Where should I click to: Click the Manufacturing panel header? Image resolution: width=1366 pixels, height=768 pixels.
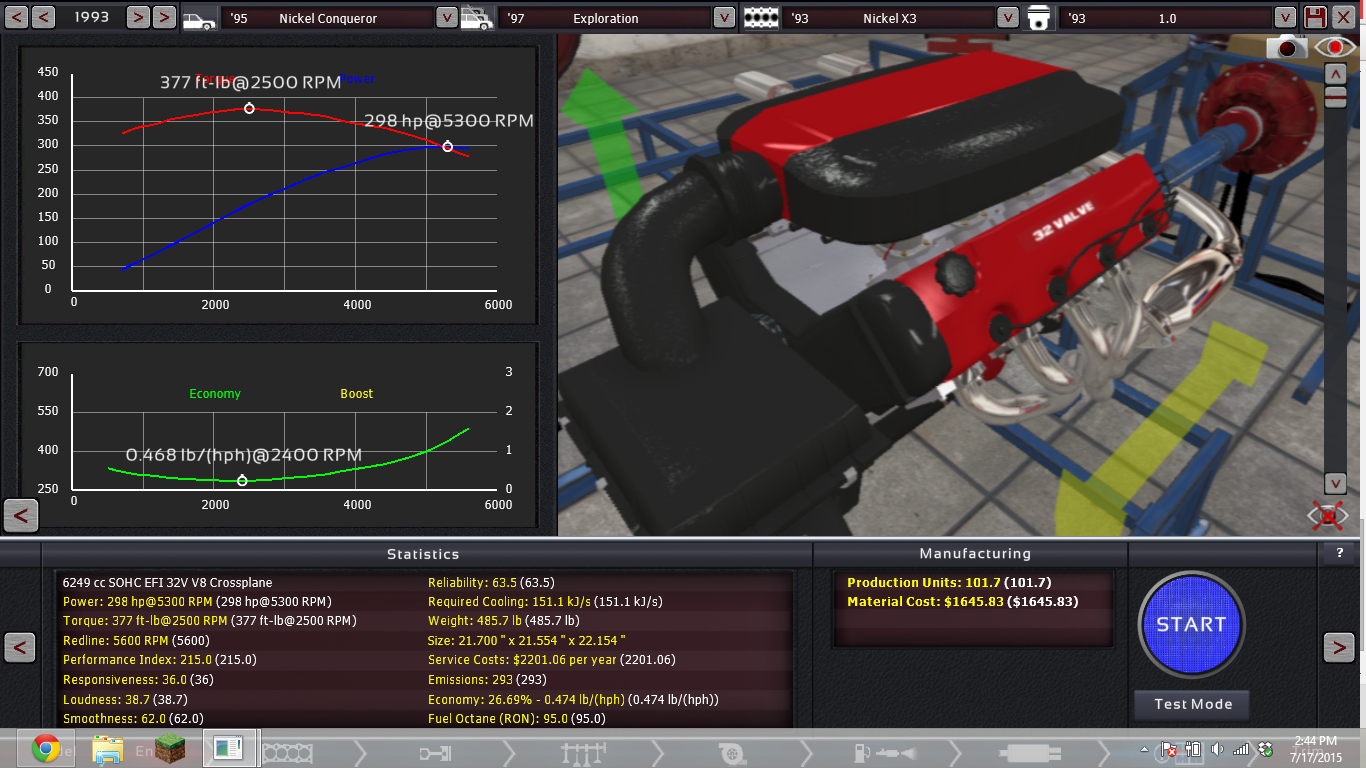(x=975, y=553)
